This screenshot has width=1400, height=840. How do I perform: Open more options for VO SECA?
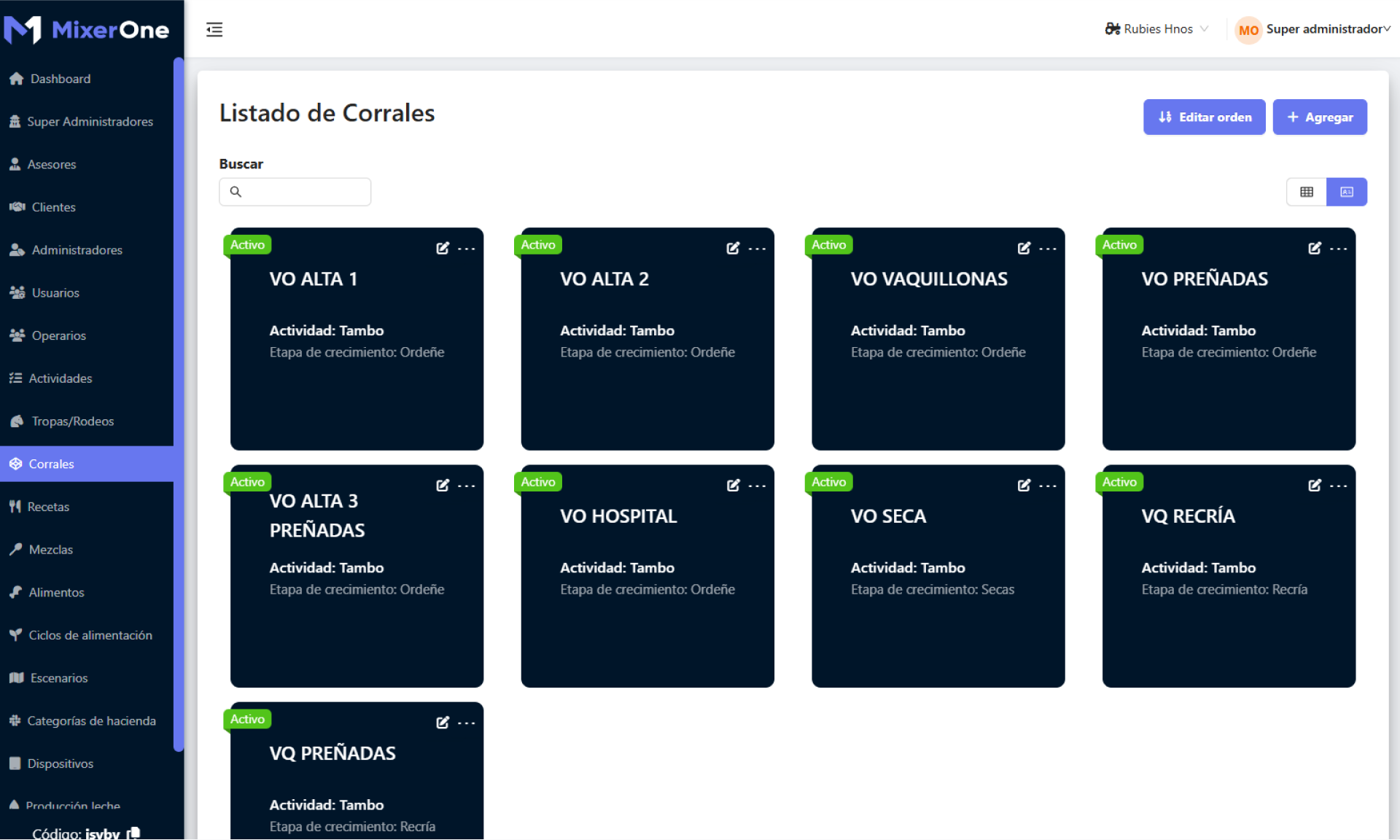pos(1048,486)
